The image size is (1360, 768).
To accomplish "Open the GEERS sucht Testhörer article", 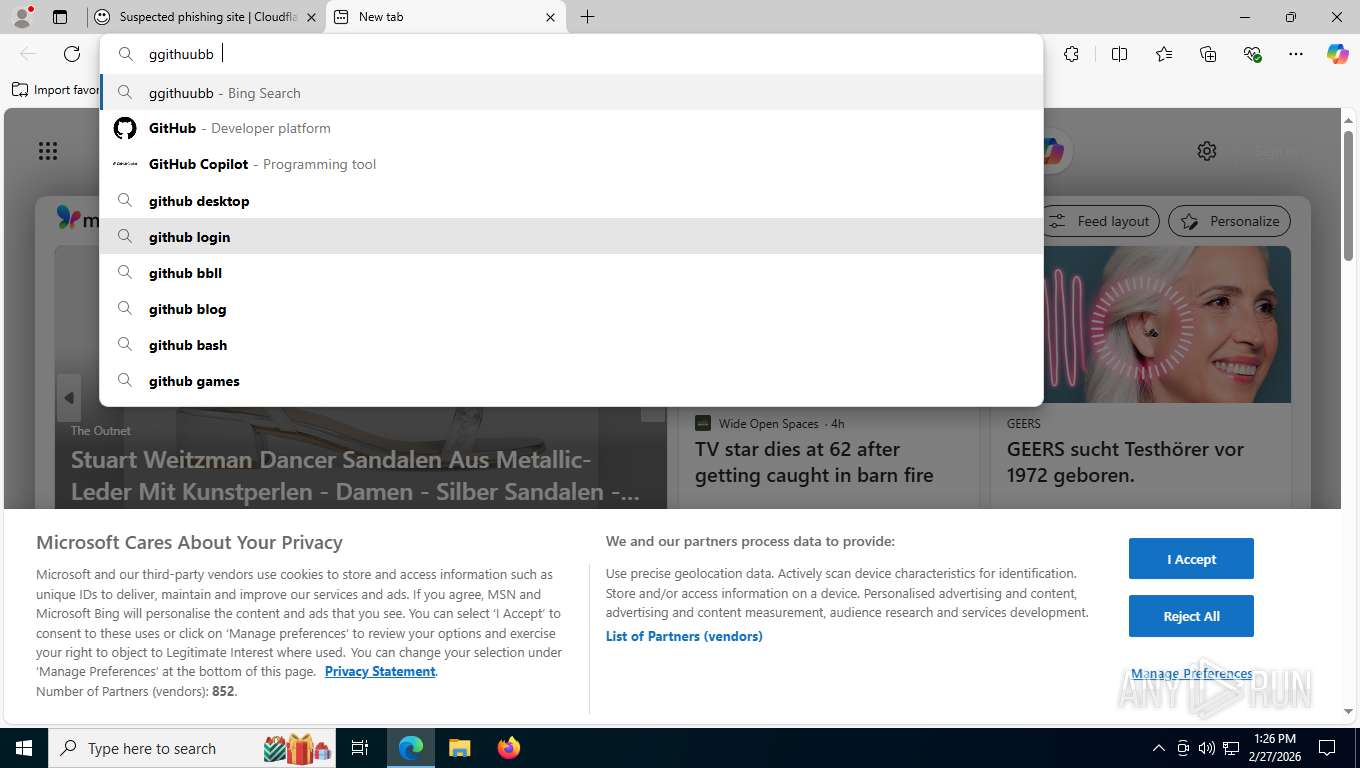I will (1125, 462).
